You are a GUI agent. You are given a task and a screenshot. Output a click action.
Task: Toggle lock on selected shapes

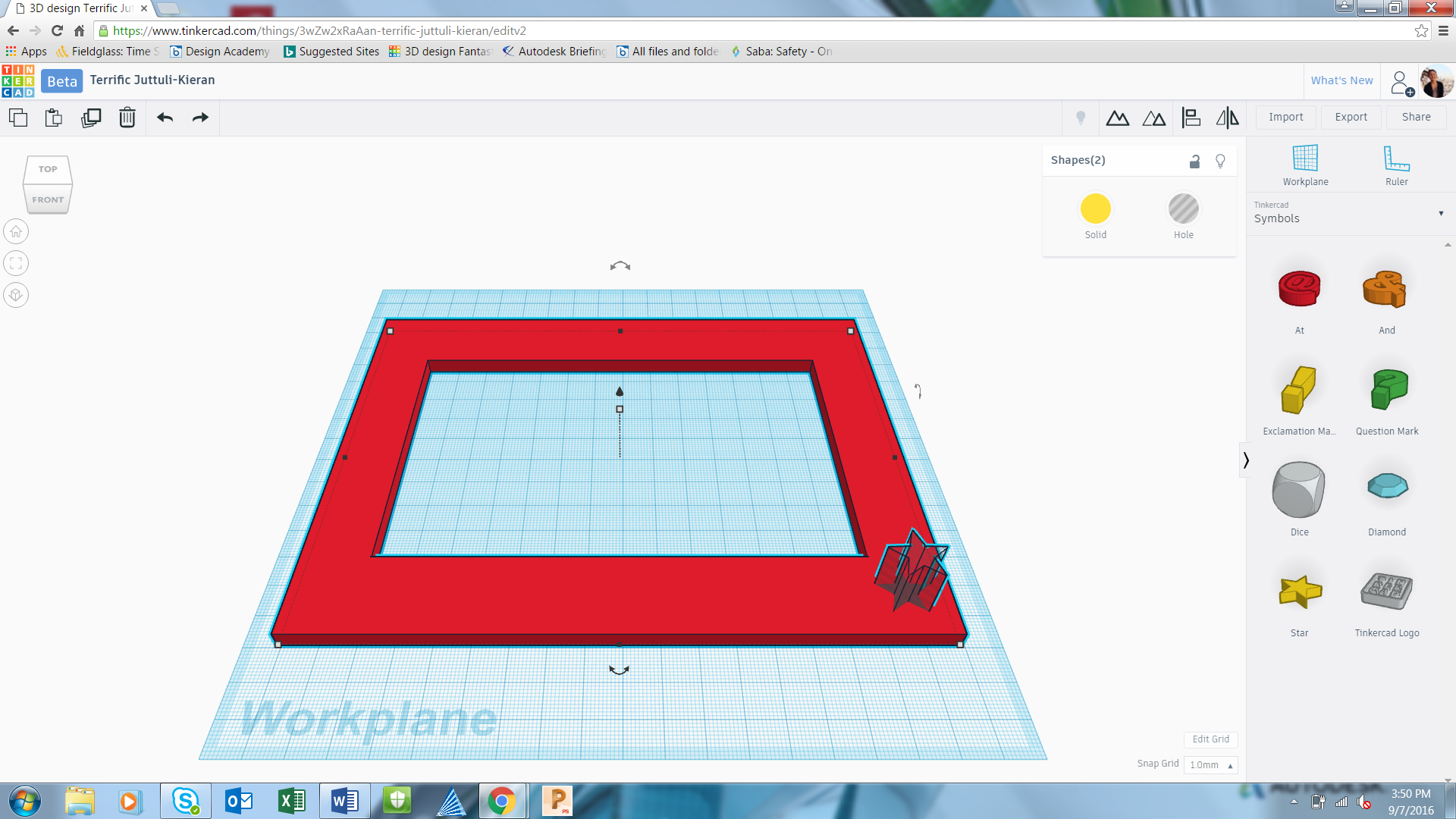tap(1194, 161)
